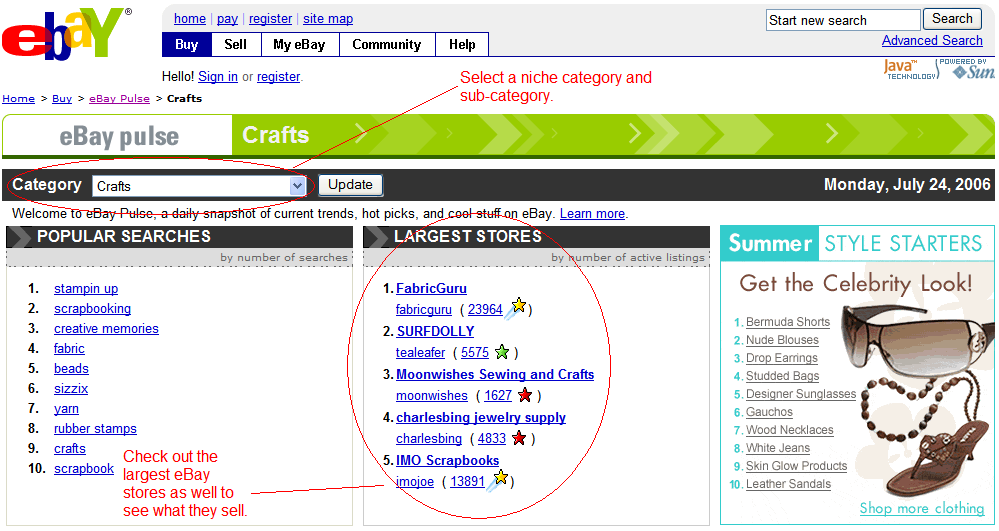Click into the Start new search field

tap(842, 20)
